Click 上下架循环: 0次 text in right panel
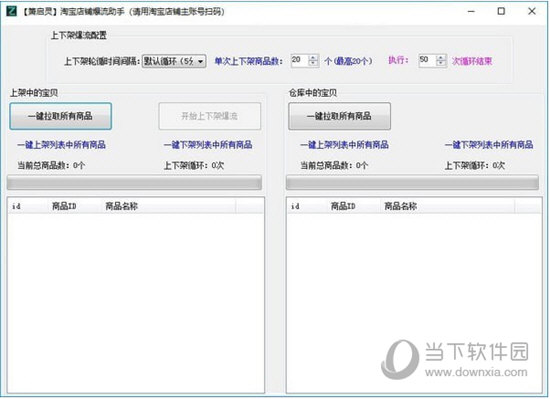550x399 pixels. 475,165
